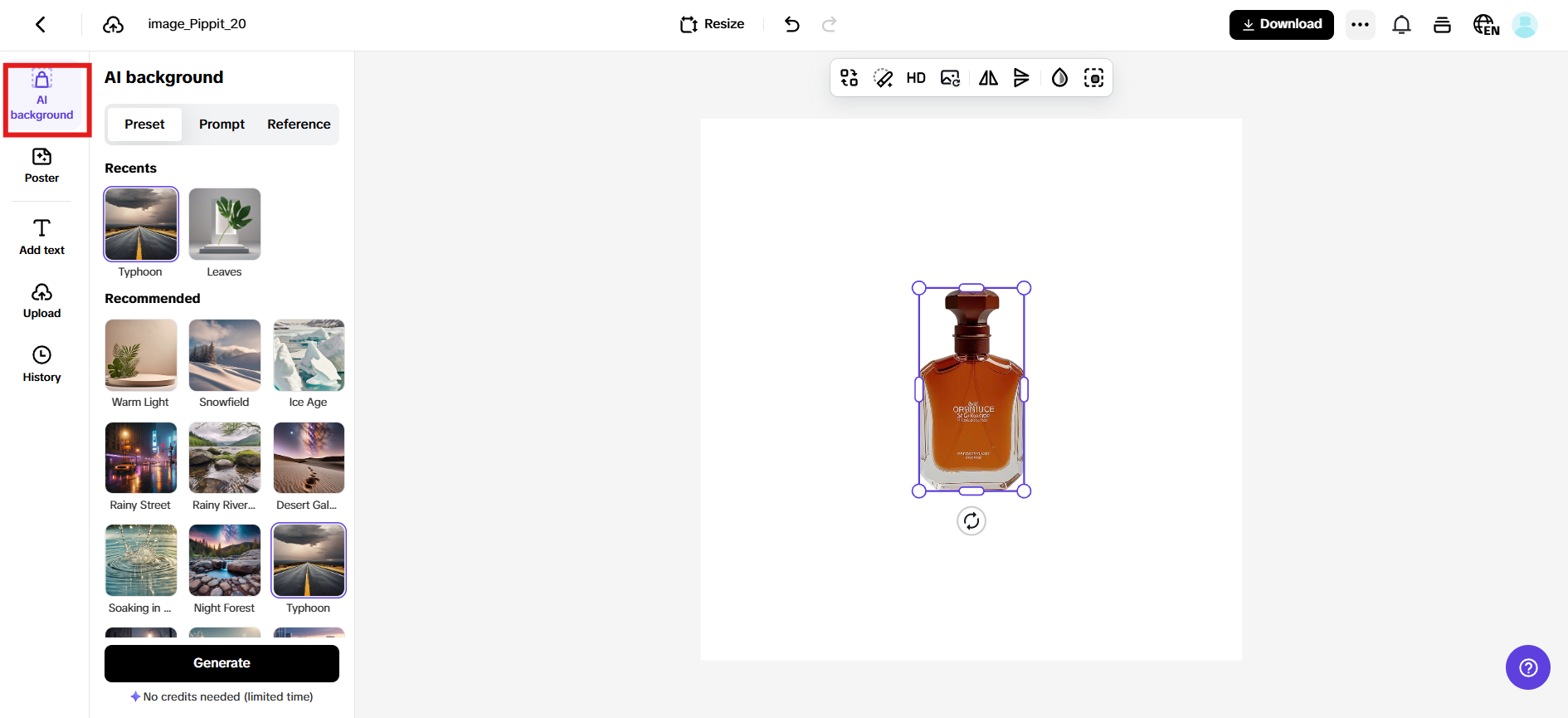
Task: Select the Add text tool
Action: [42, 237]
